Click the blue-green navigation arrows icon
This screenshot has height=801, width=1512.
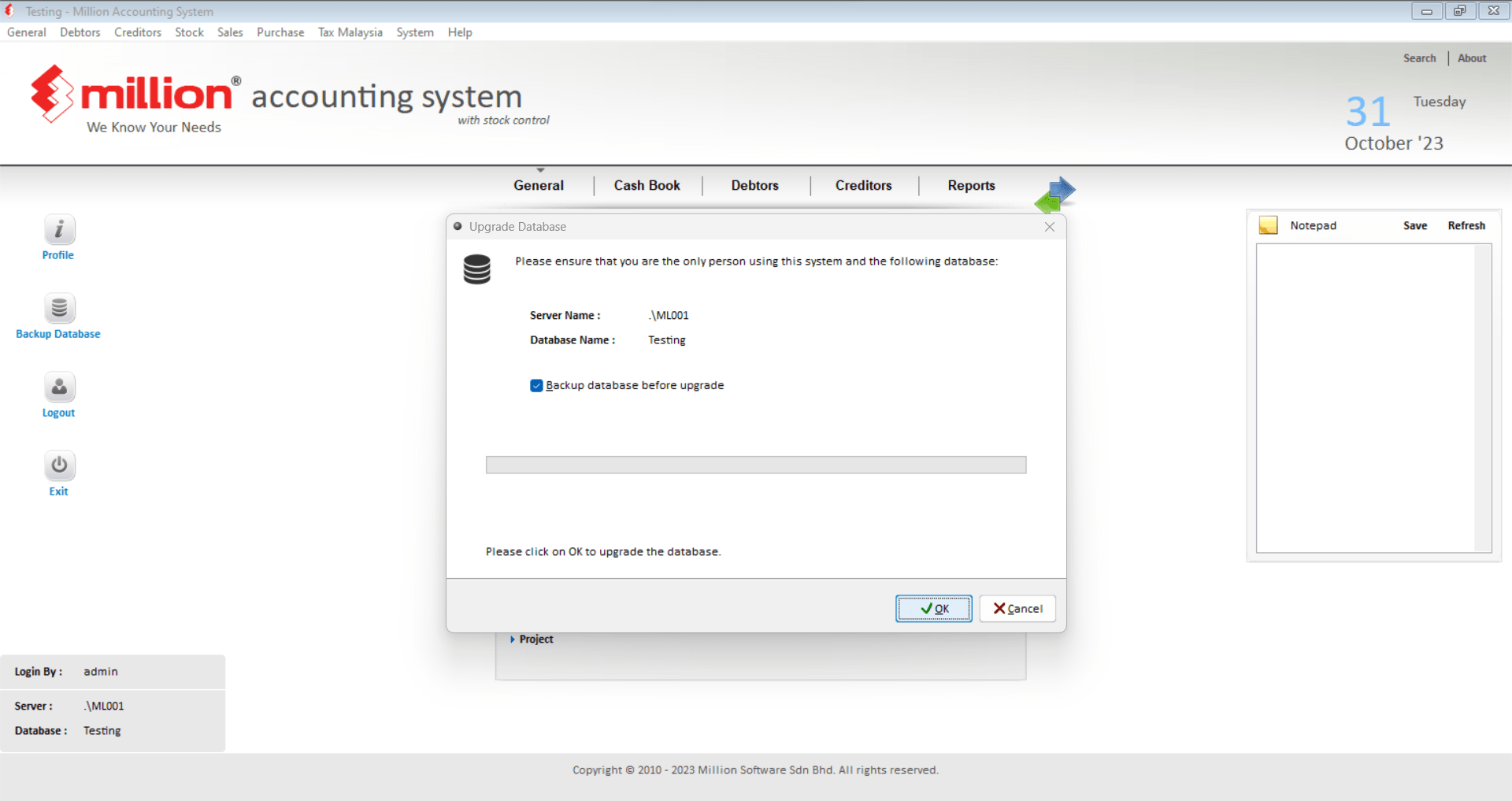(1054, 195)
